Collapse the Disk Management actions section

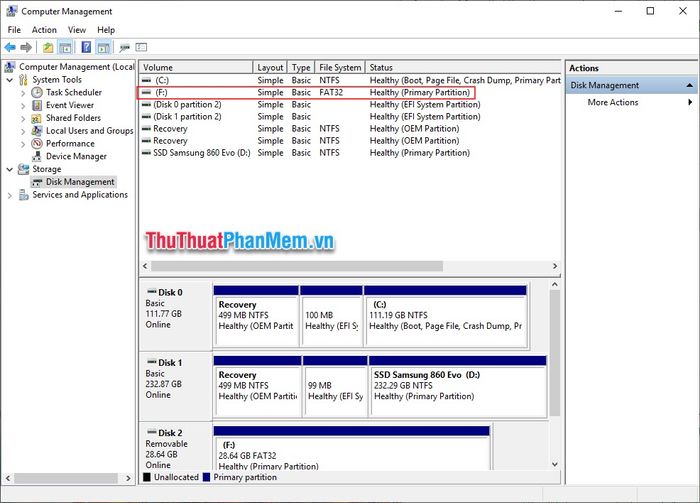[x=690, y=85]
